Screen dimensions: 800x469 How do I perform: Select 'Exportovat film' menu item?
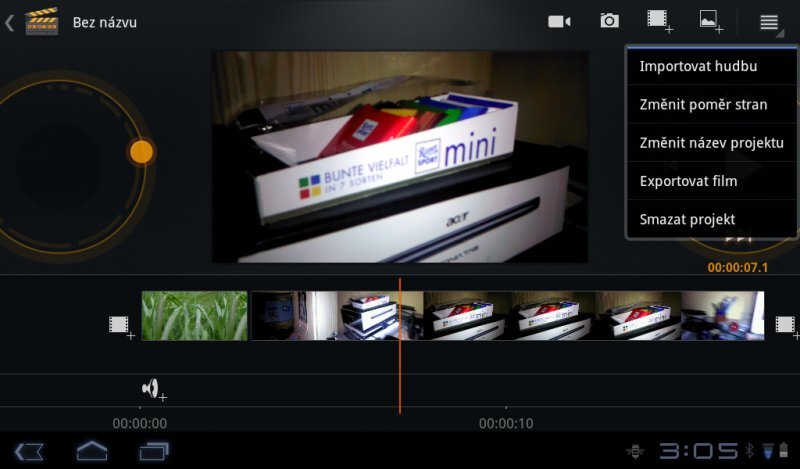(x=688, y=181)
